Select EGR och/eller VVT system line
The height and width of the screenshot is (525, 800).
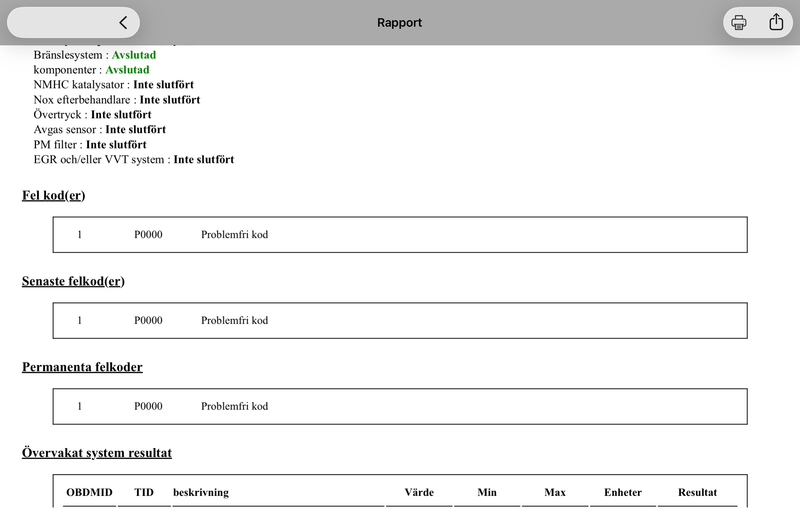click(134, 159)
